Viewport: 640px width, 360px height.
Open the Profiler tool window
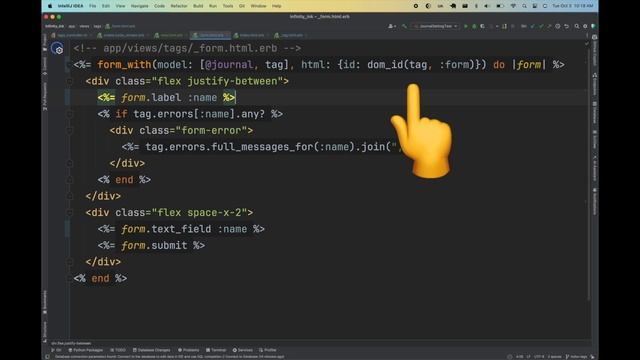pyautogui.click(x=268, y=350)
